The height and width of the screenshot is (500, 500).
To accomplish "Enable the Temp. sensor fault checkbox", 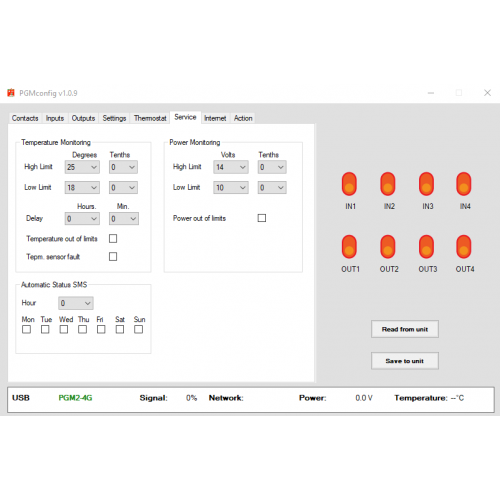I will click(113, 256).
